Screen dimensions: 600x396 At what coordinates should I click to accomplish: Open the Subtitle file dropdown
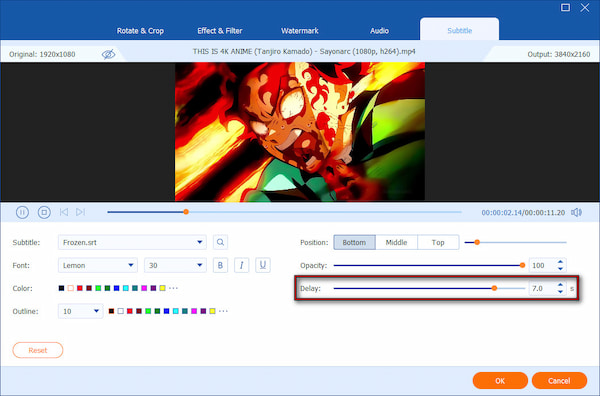coord(132,242)
